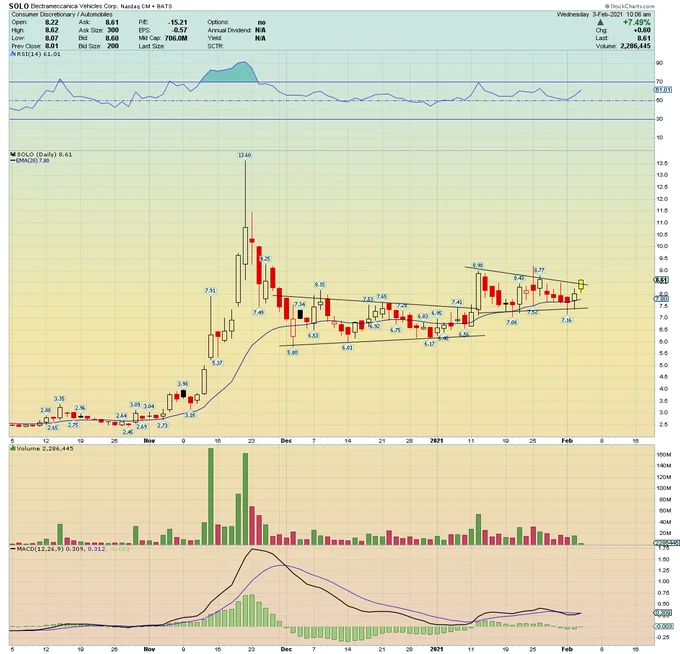The image size is (680, 654).
Task: Click the EMA(20) 7.80 legend entry
Action: point(32,160)
